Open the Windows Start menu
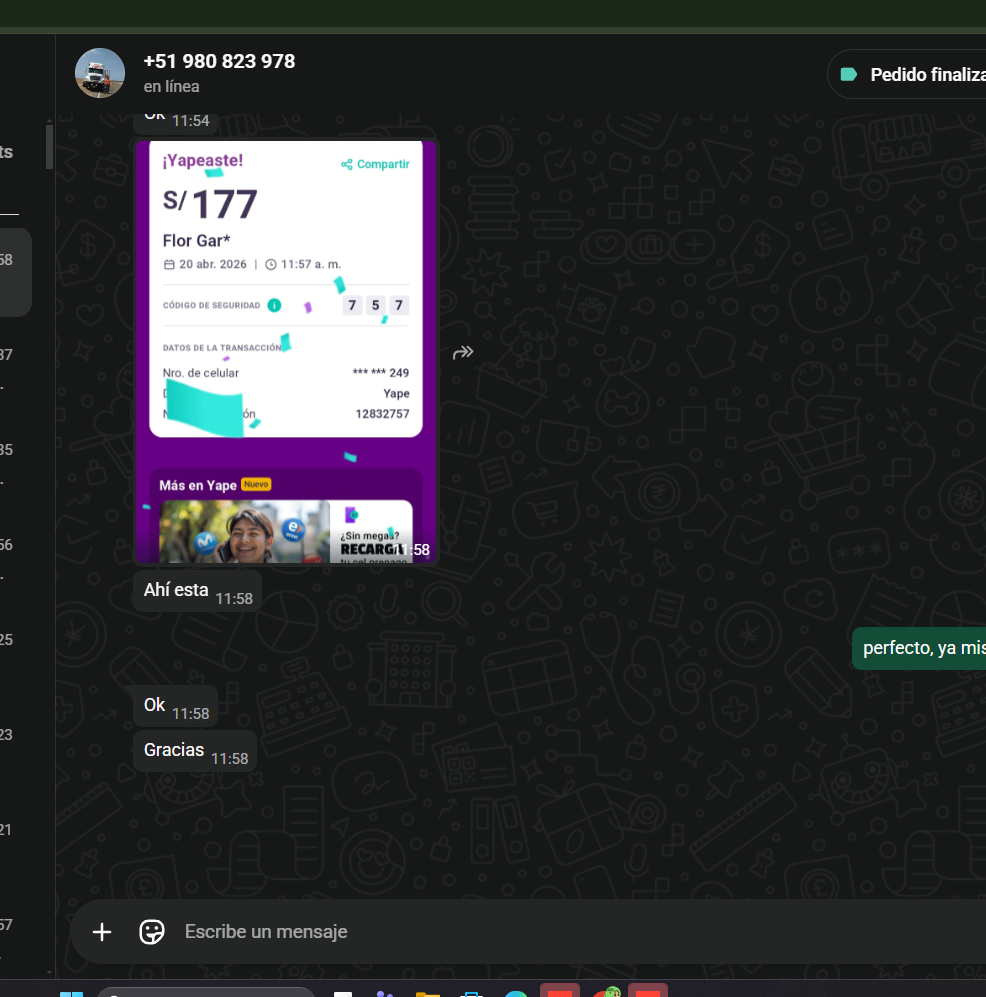986x997 pixels. click(x=71, y=993)
